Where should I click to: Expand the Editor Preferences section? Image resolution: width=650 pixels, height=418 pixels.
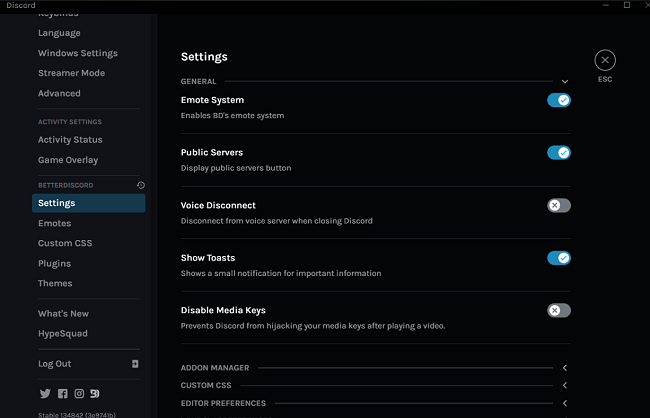click(x=565, y=403)
